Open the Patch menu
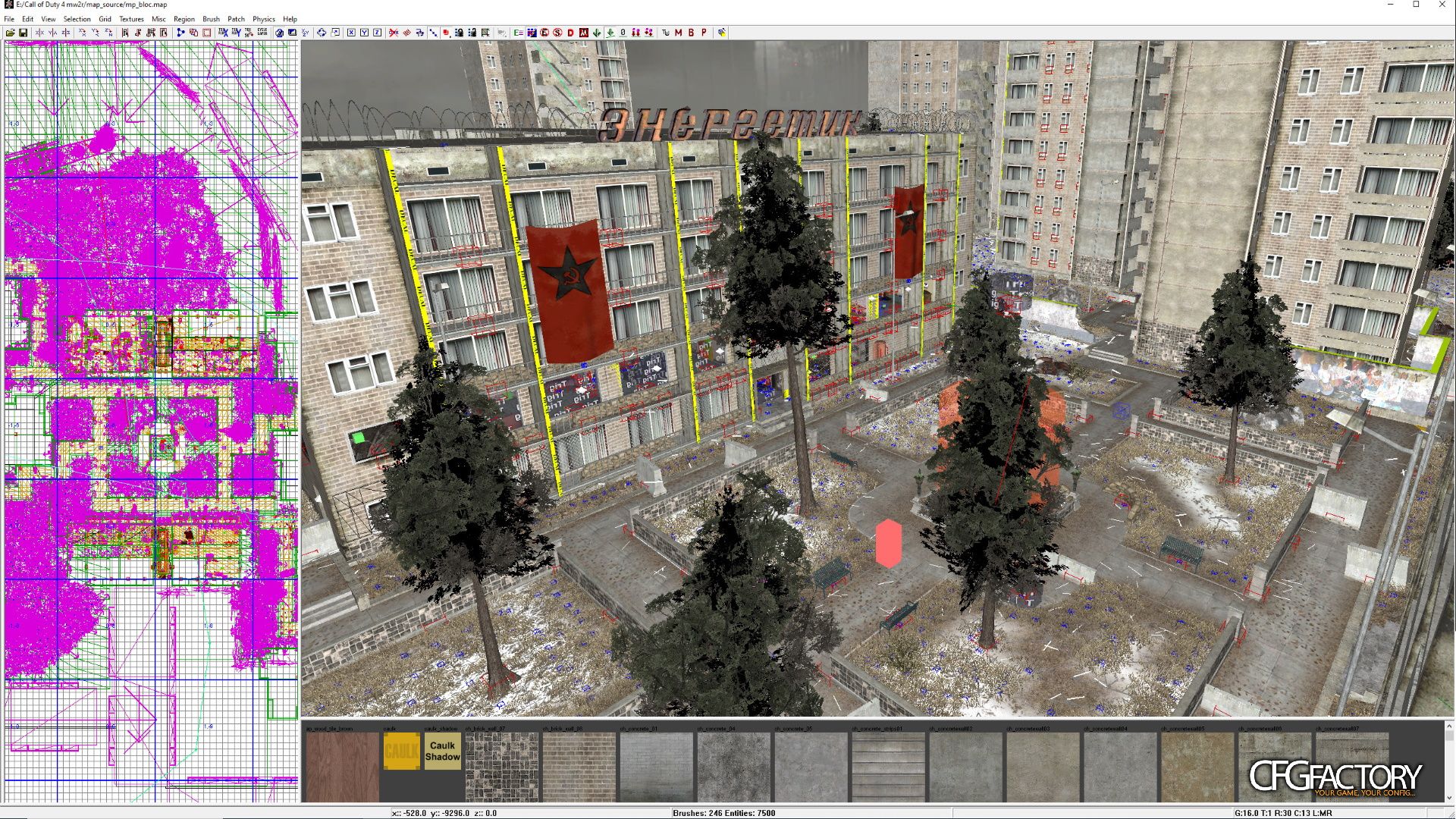Screen dimensions: 1456x819 tap(237, 19)
